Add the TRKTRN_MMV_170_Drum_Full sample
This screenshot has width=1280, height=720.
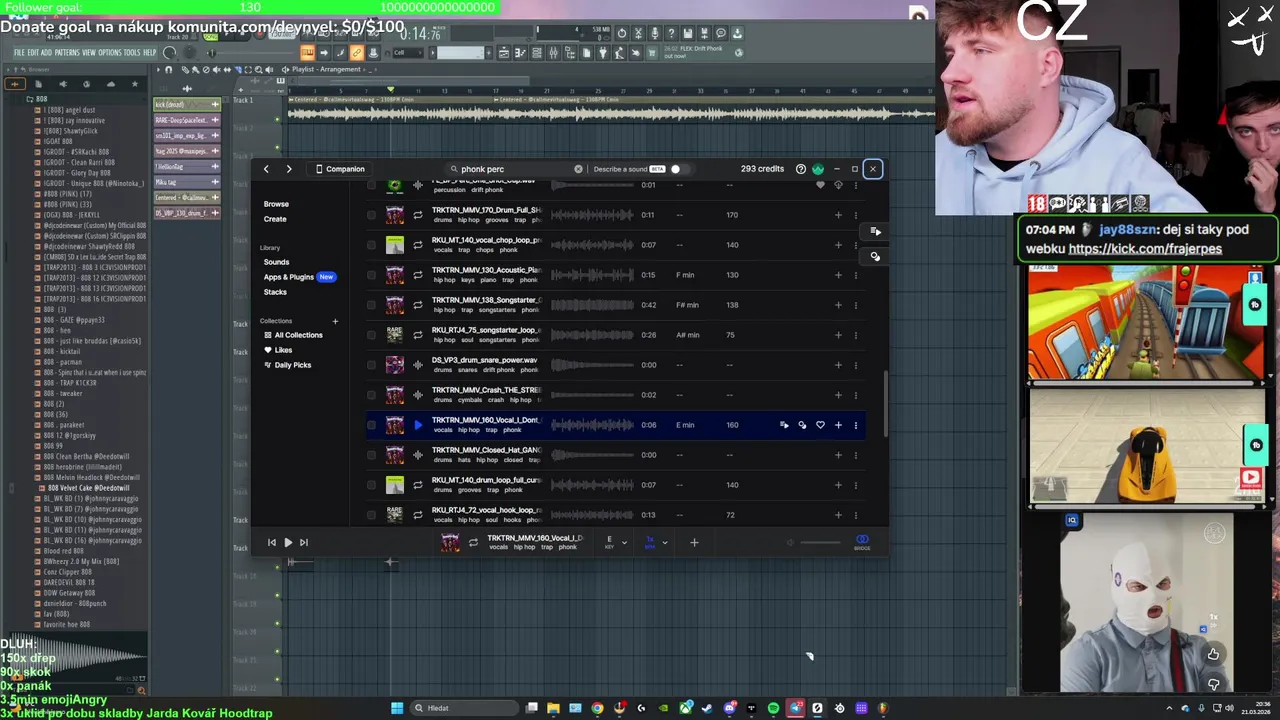(x=838, y=215)
